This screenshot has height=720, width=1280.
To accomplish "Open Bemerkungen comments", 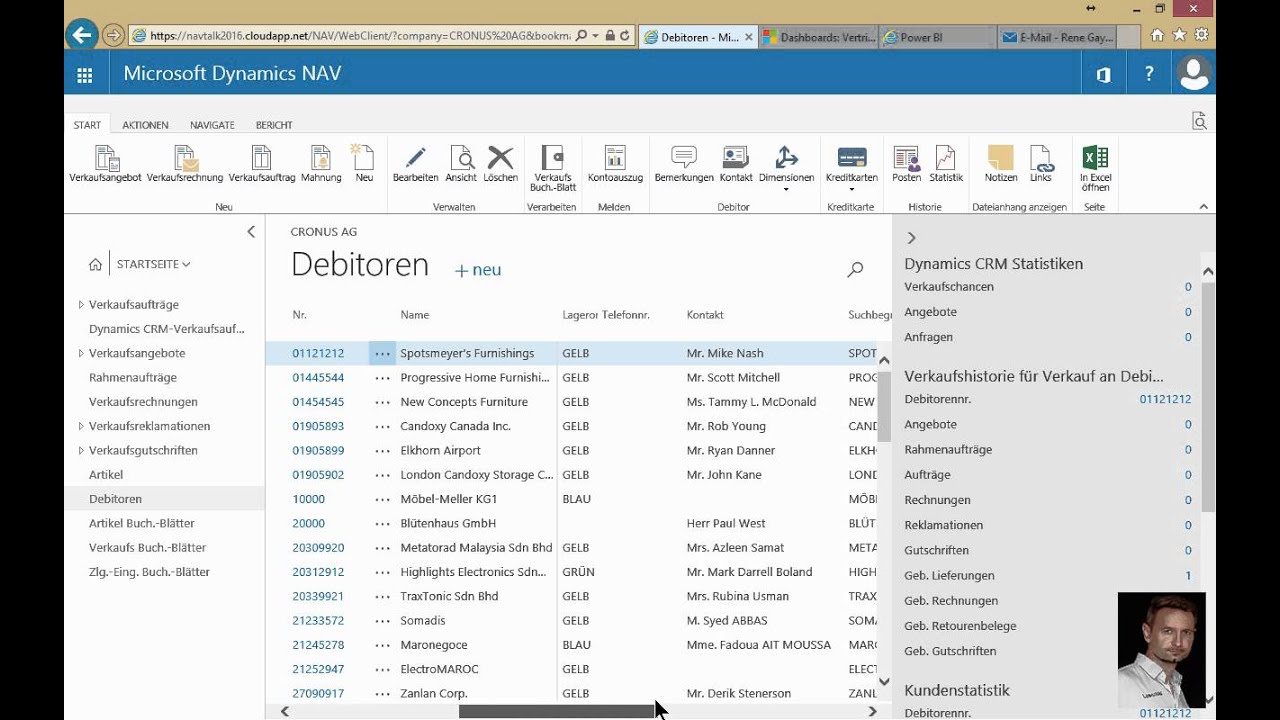I will 684,164.
